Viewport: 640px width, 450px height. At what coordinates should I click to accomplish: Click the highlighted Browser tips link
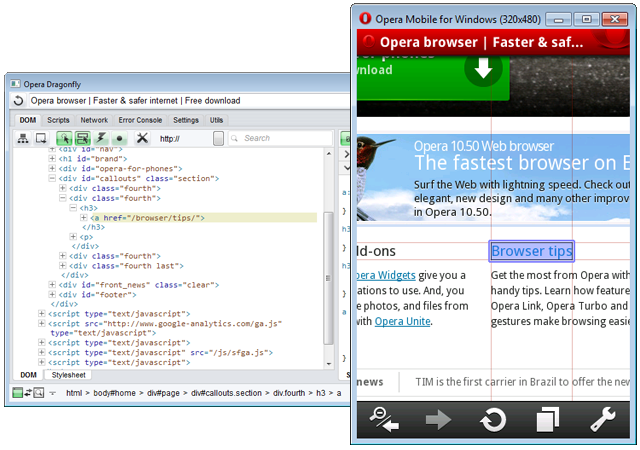(531, 251)
